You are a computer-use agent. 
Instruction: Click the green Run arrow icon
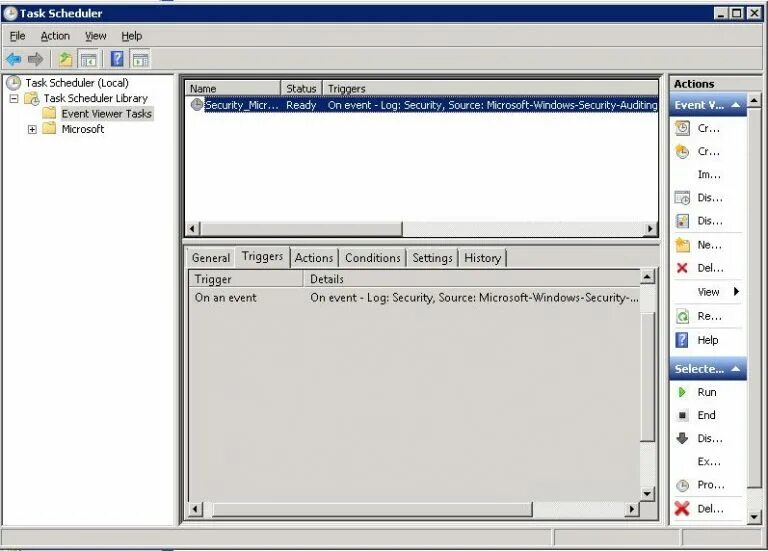click(x=682, y=392)
